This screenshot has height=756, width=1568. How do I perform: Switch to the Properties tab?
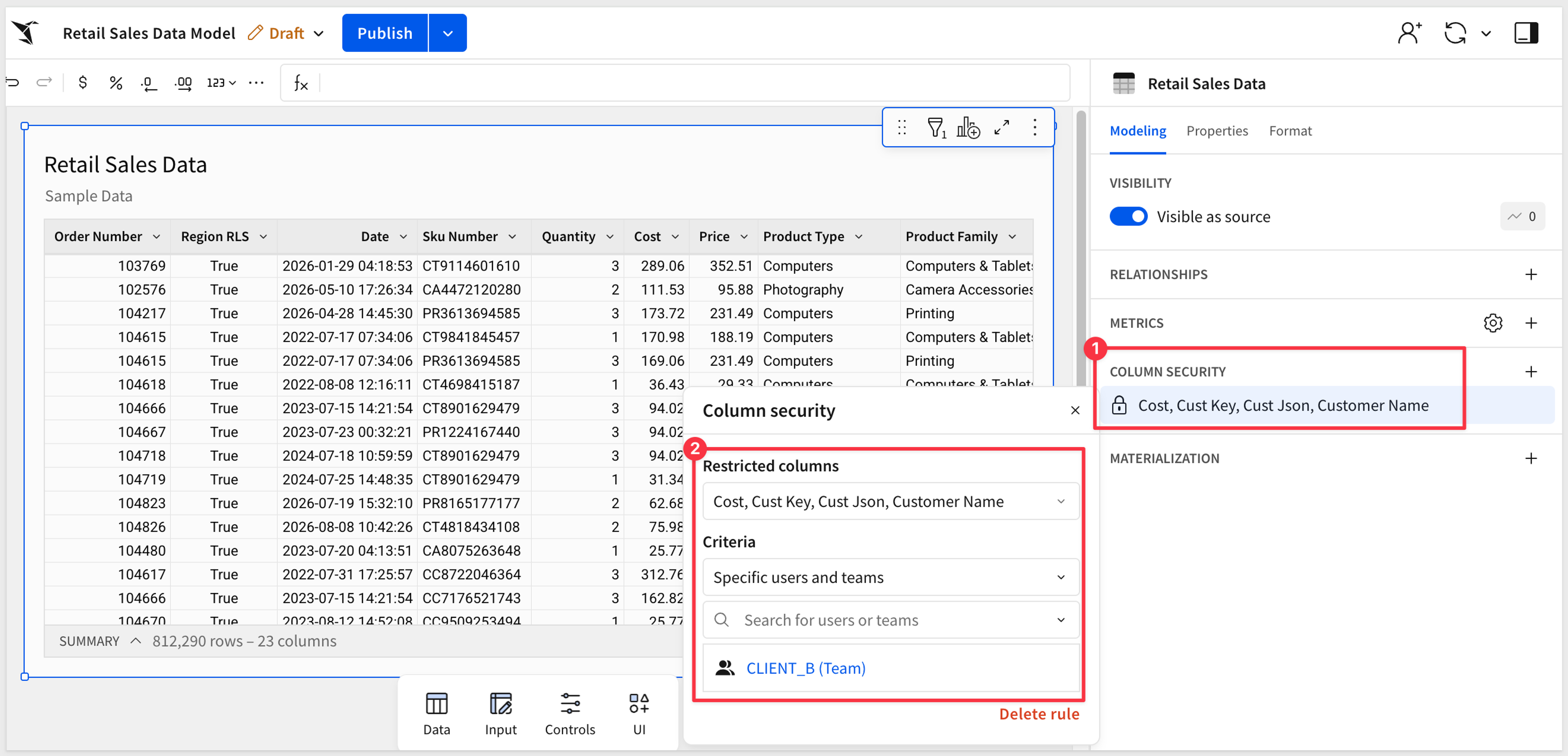[x=1217, y=131]
